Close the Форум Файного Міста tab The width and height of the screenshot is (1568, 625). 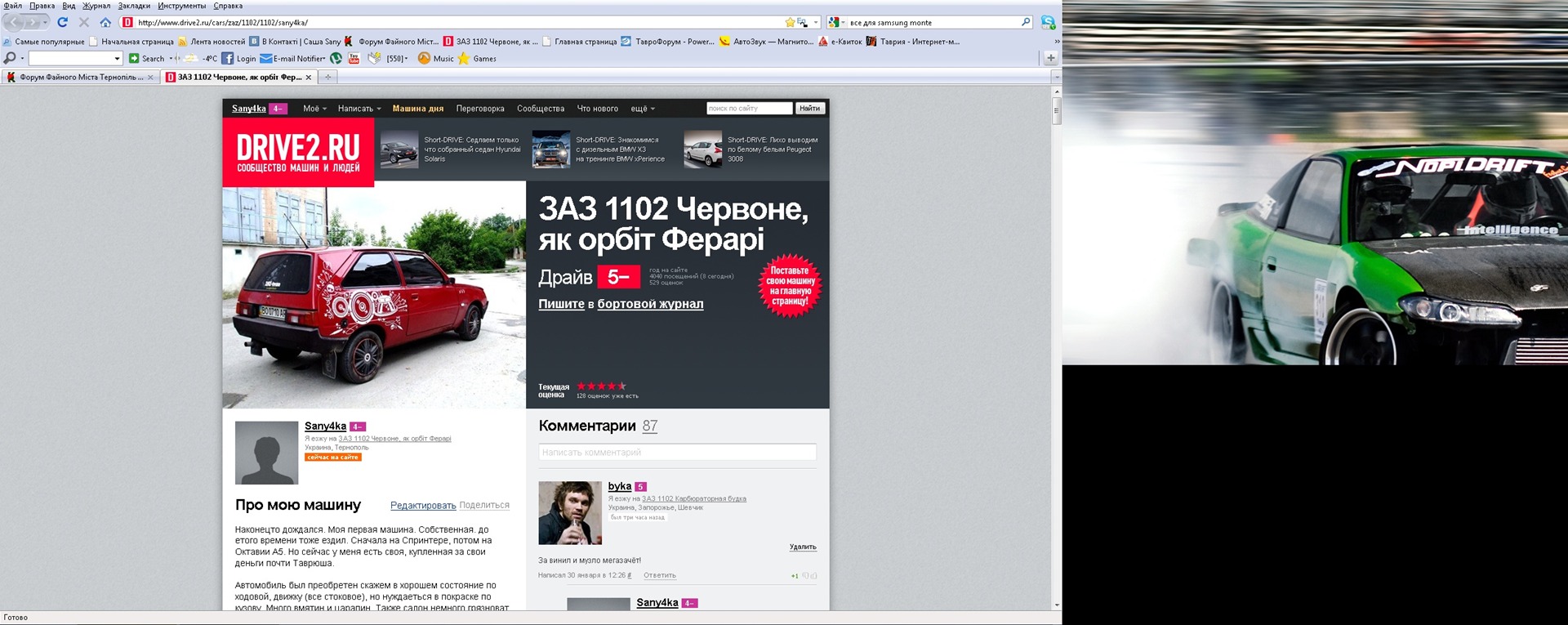pyautogui.click(x=150, y=78)
